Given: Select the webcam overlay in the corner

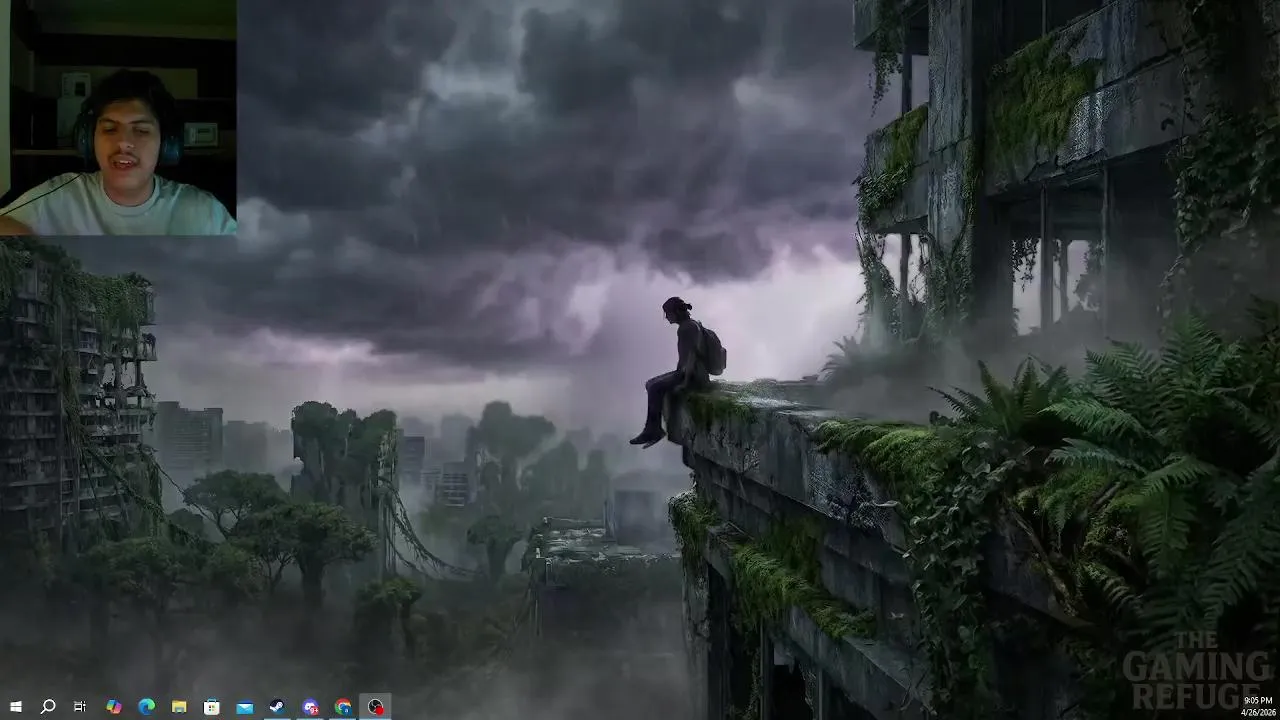Looking at the screenshot, I should click(118, 117).
